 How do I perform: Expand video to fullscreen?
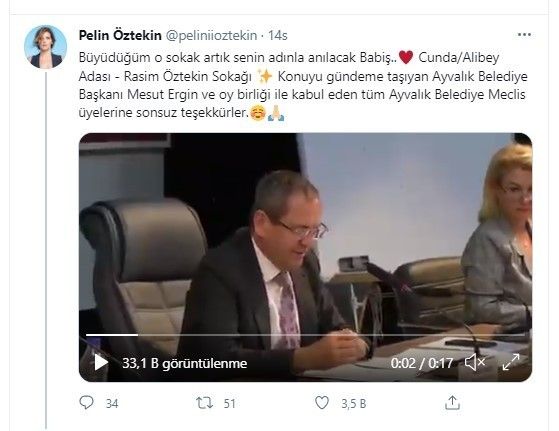click(x=511, y=362)
